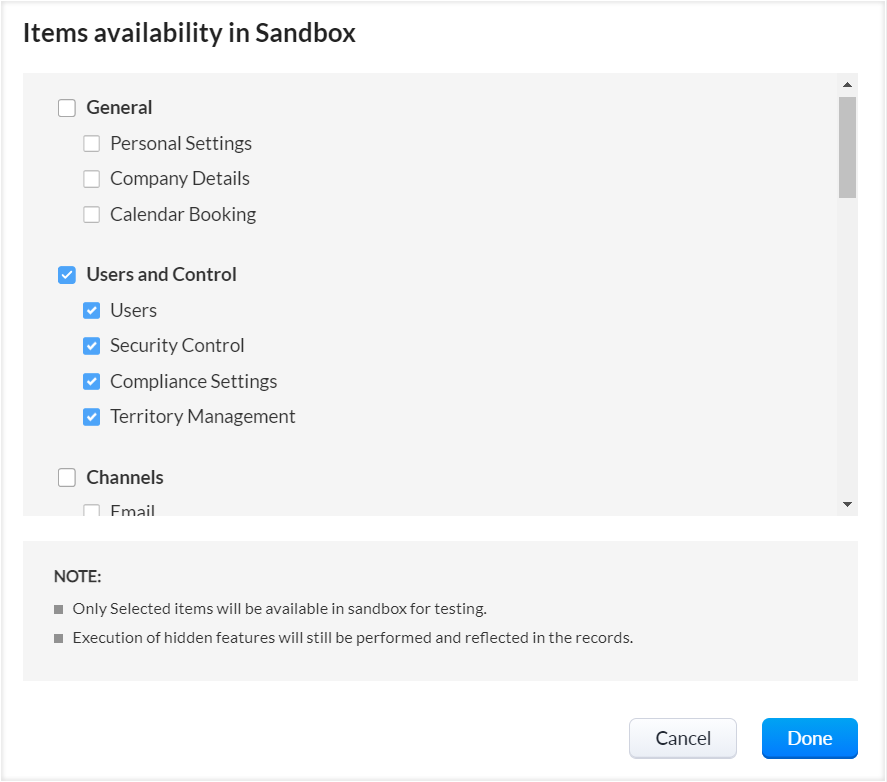Enable the Email checkbox under Channels
This screenshot has height=782, width=887.
[92, 511]
